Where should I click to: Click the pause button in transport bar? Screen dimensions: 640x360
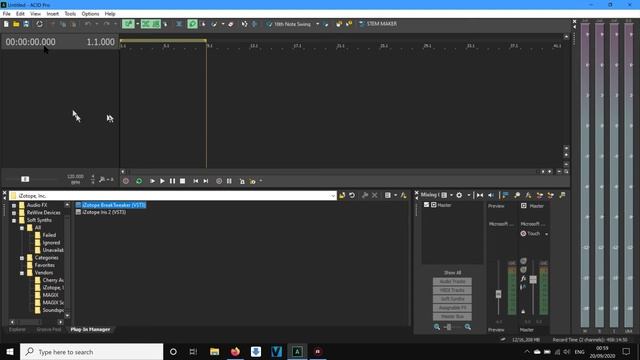point(172,181)
